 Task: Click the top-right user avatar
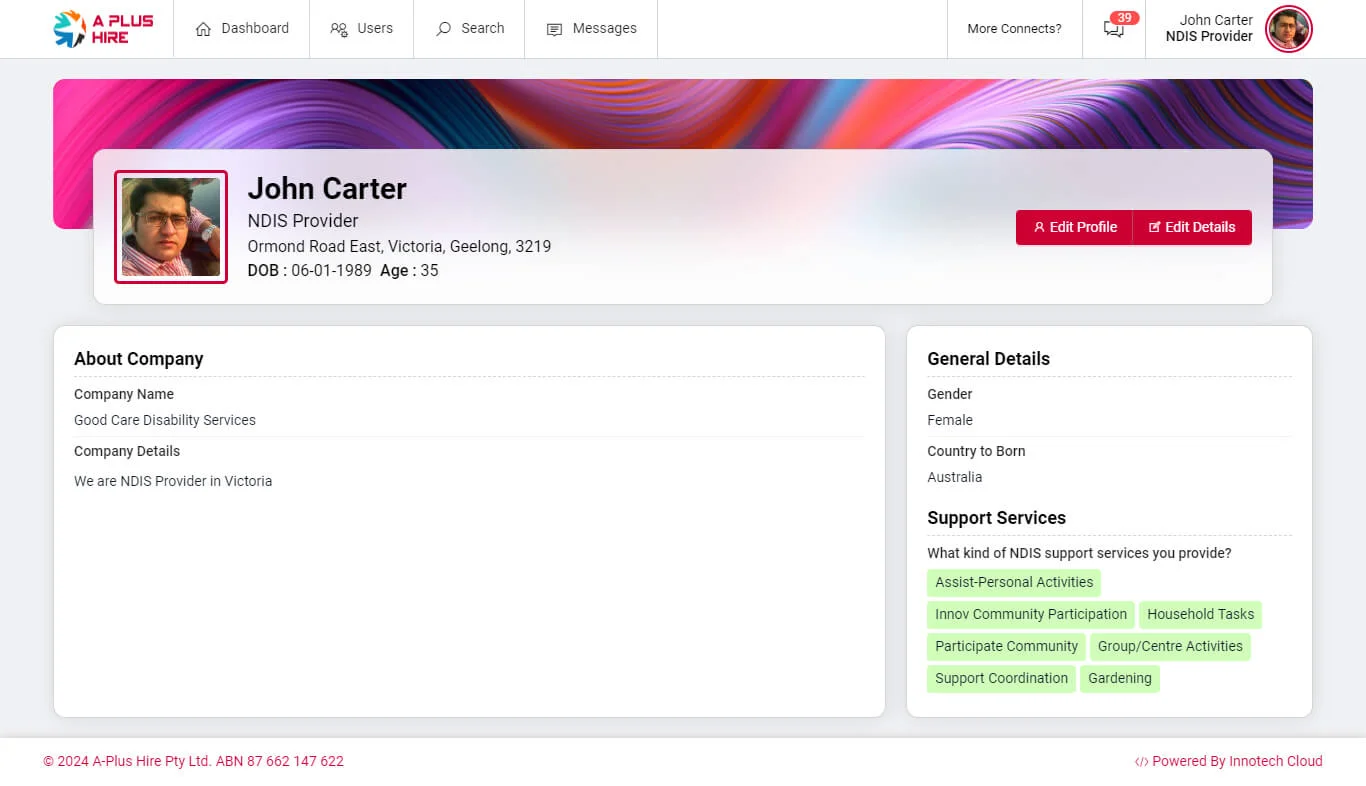tap(1288, 29)
